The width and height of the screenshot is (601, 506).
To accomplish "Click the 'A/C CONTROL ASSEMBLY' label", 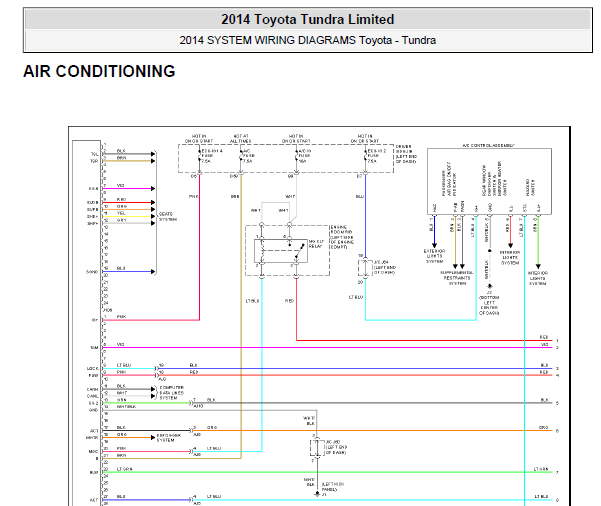I will point(488,145).
